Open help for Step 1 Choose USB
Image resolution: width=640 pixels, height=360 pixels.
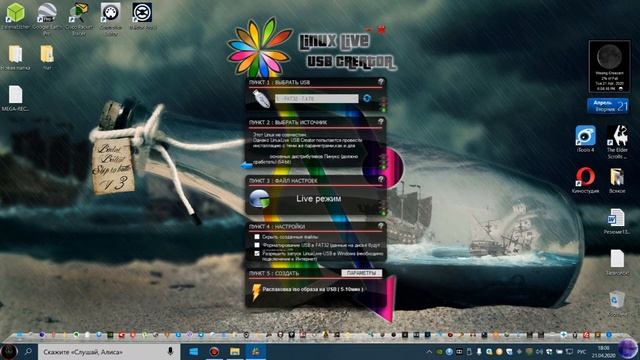(380, 82)
